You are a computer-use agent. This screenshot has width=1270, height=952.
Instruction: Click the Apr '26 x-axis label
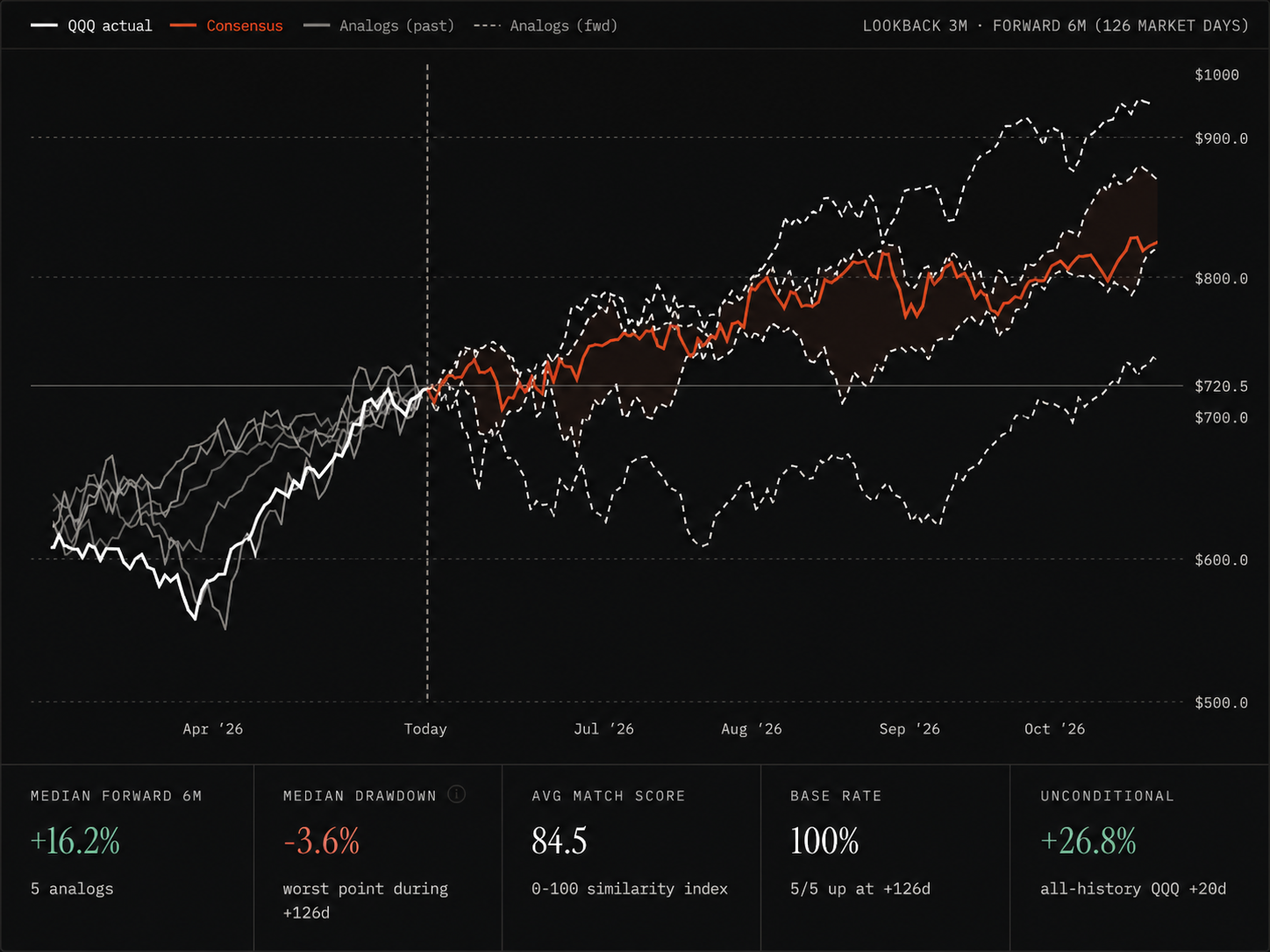[x=212, y=729]
